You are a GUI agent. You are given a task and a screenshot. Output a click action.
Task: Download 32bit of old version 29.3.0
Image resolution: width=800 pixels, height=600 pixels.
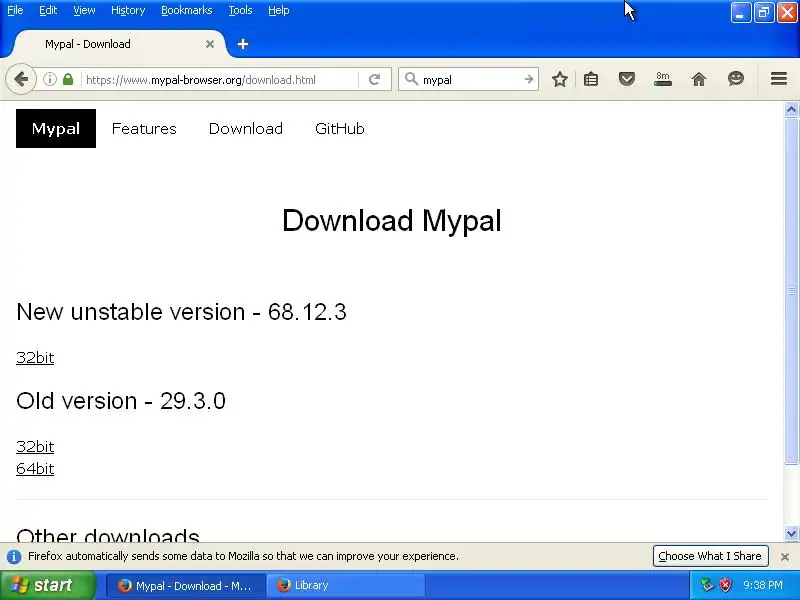pyautogui.click(x=35, y=446)
